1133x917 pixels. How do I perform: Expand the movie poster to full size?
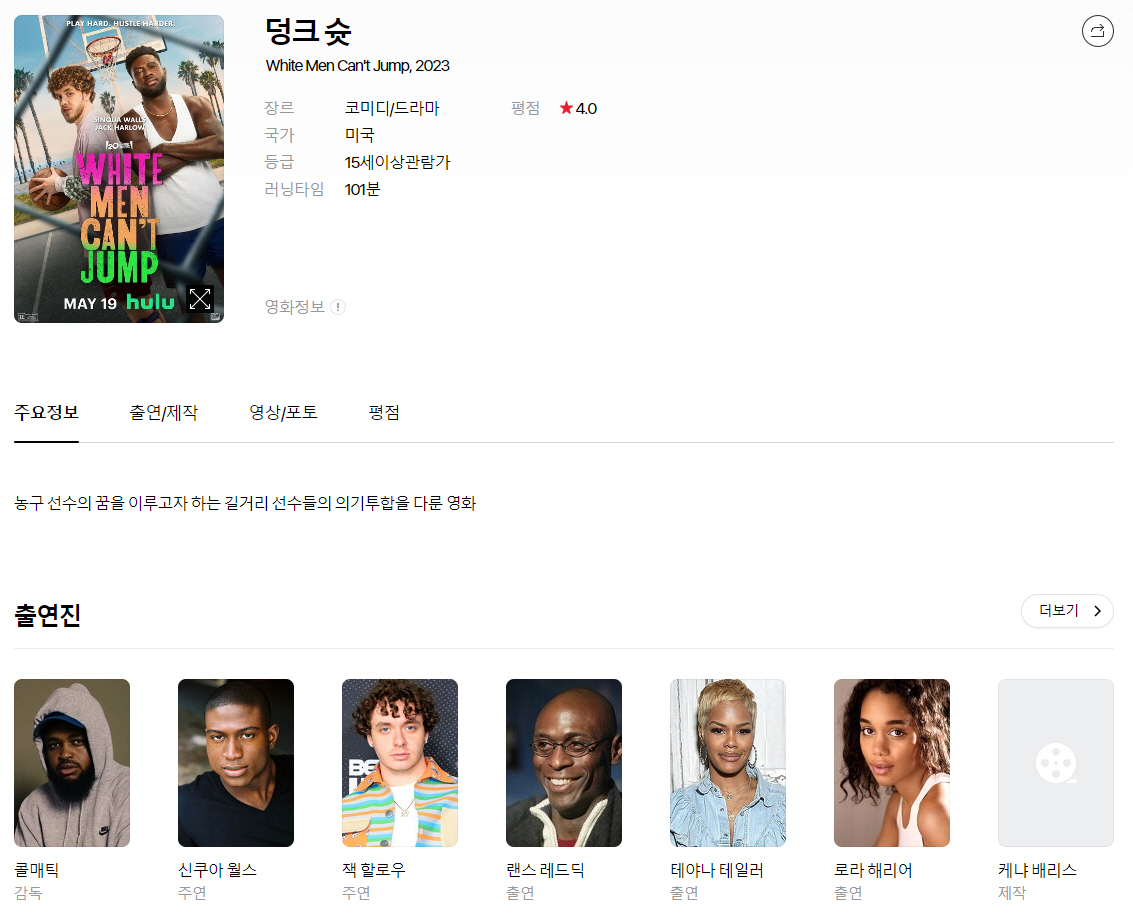200,298
